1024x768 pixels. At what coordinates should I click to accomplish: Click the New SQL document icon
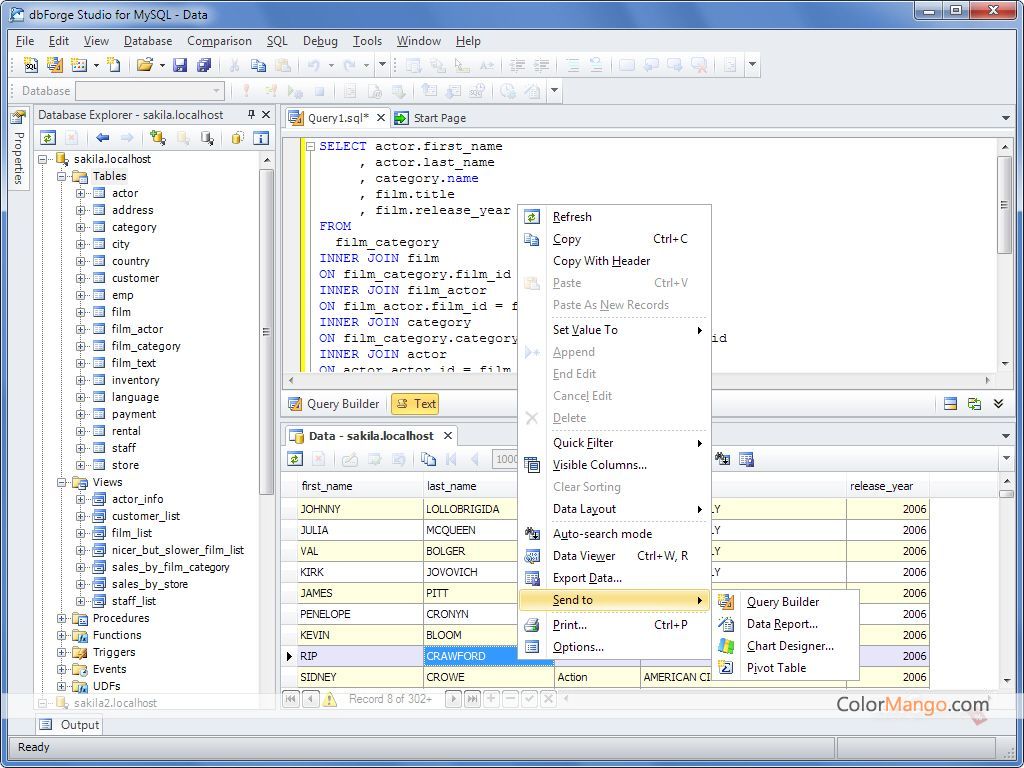click(31, 65)
